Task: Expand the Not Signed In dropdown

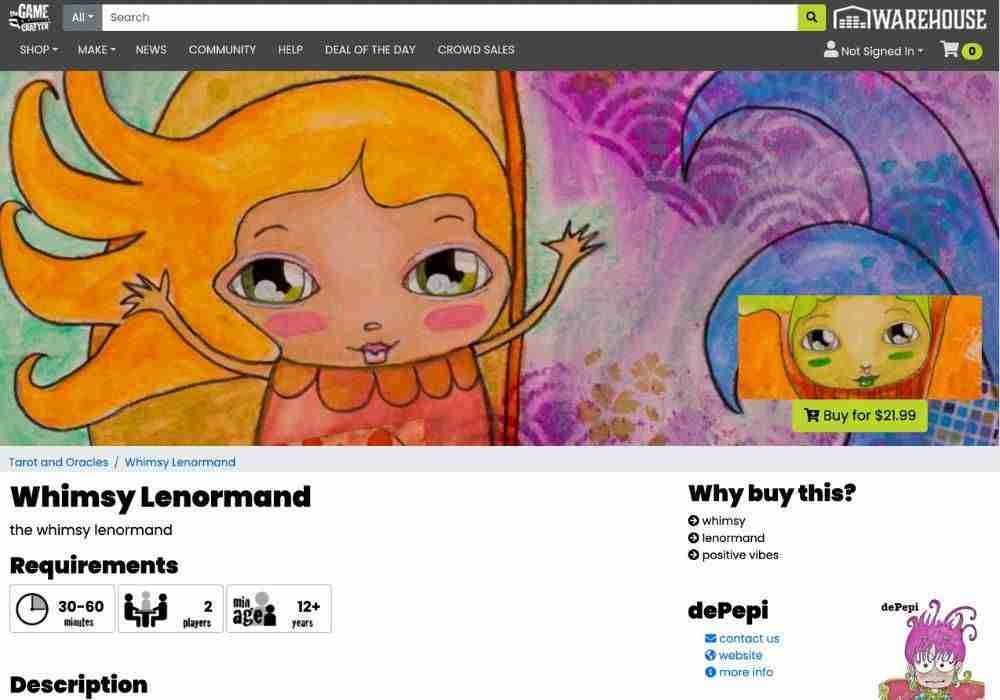Action: coord(881,51)
